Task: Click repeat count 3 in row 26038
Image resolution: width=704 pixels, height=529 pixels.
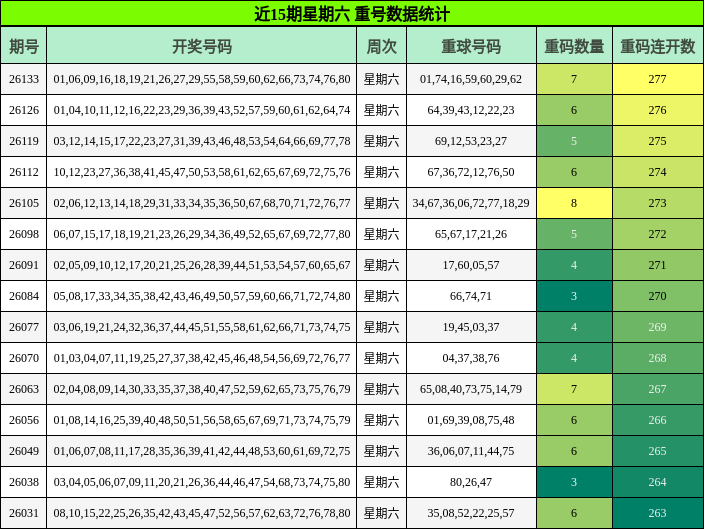Action: point(574,482)
